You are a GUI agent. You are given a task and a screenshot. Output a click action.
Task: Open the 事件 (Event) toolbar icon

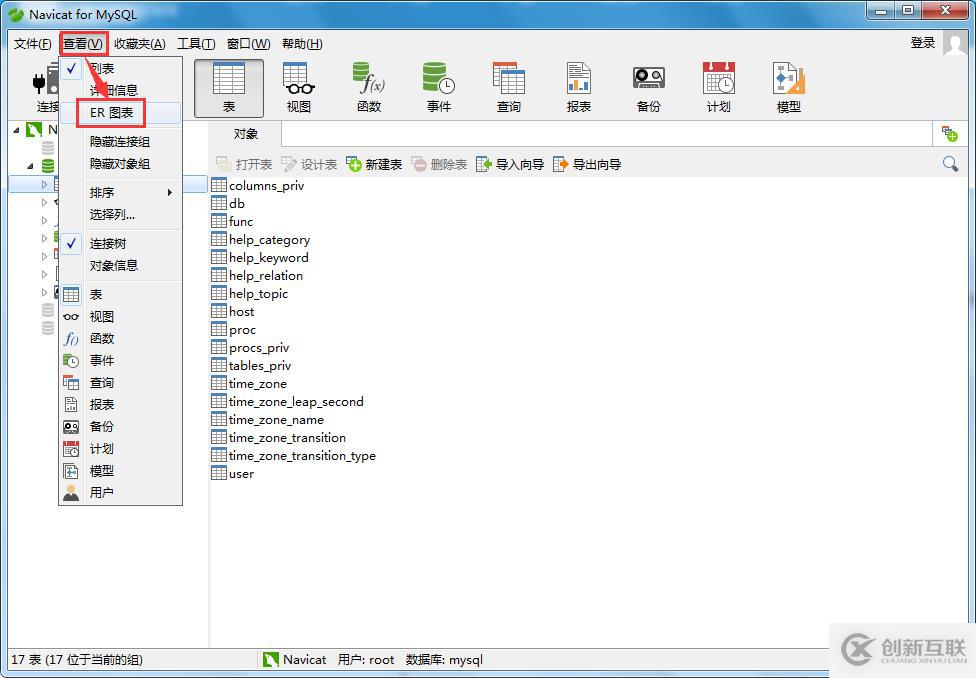(438, 88)
